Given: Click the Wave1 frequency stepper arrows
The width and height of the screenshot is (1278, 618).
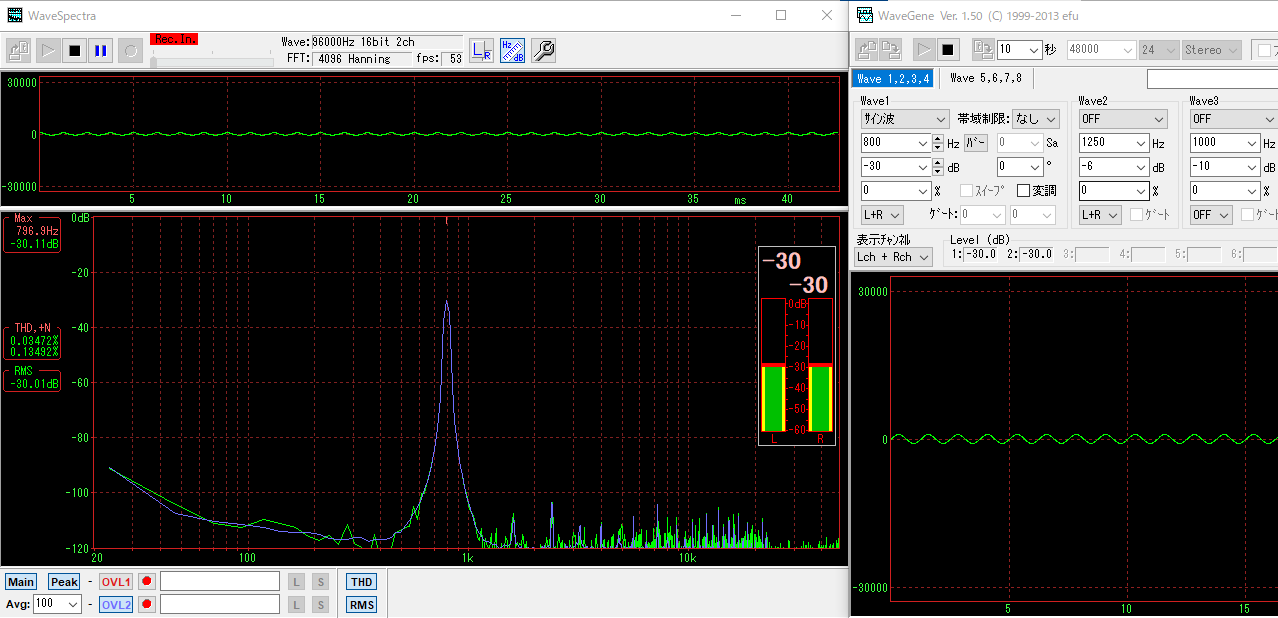Looking at the screenshot, I should [x=939, y=143].
